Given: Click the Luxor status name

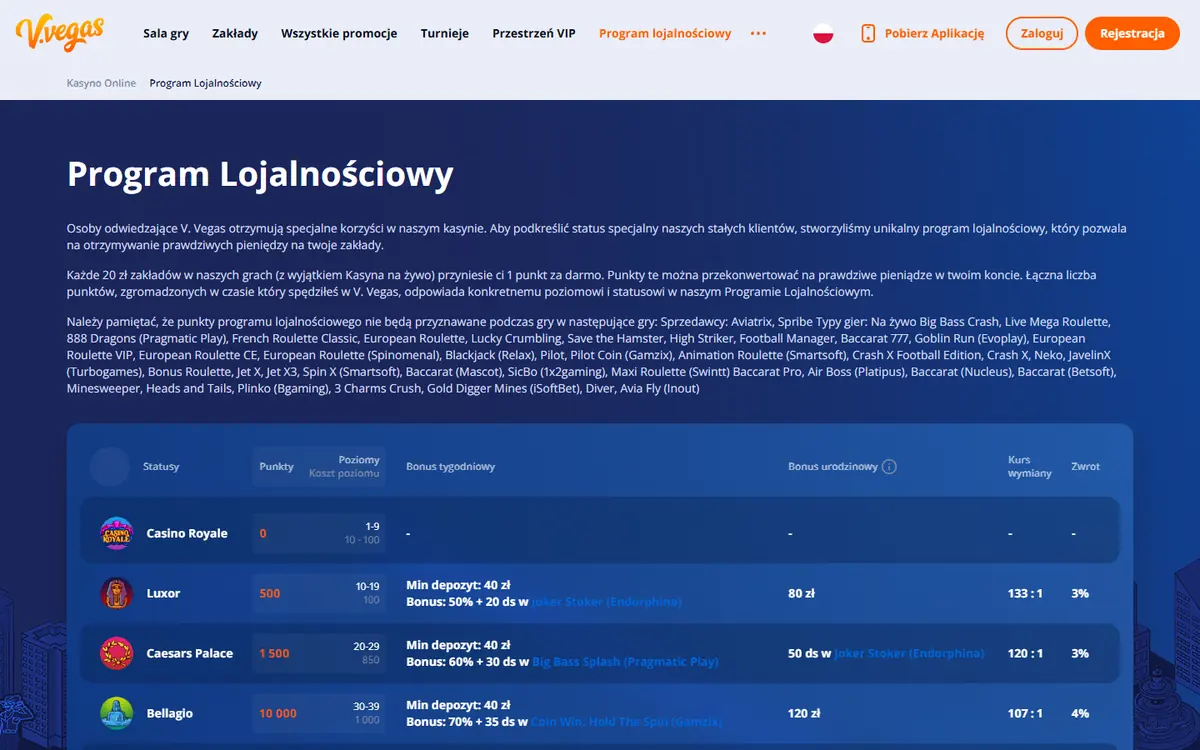Looking at the screenshot, I should (163, 593).
